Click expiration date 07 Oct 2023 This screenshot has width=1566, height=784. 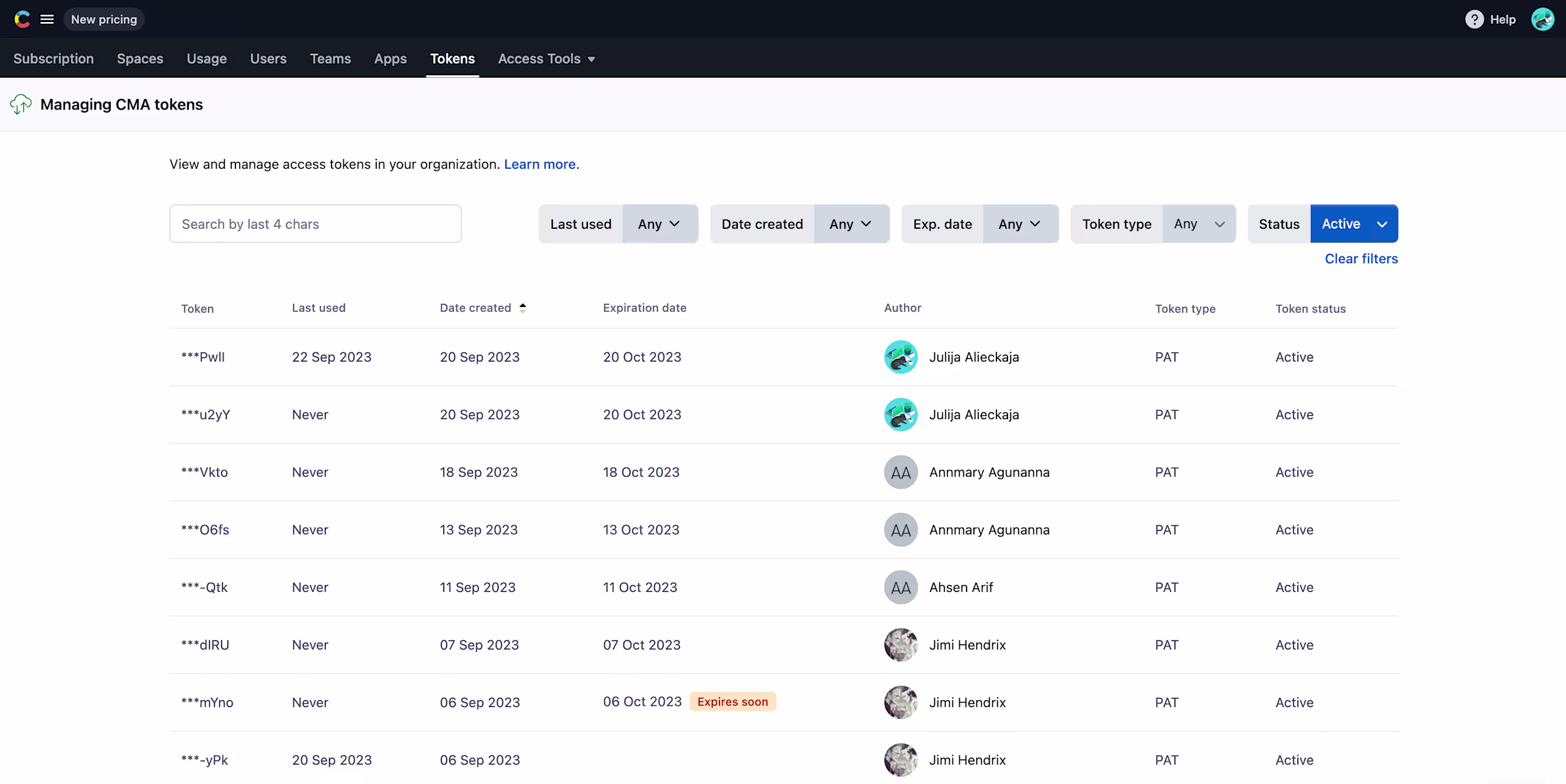click(642, 645)
